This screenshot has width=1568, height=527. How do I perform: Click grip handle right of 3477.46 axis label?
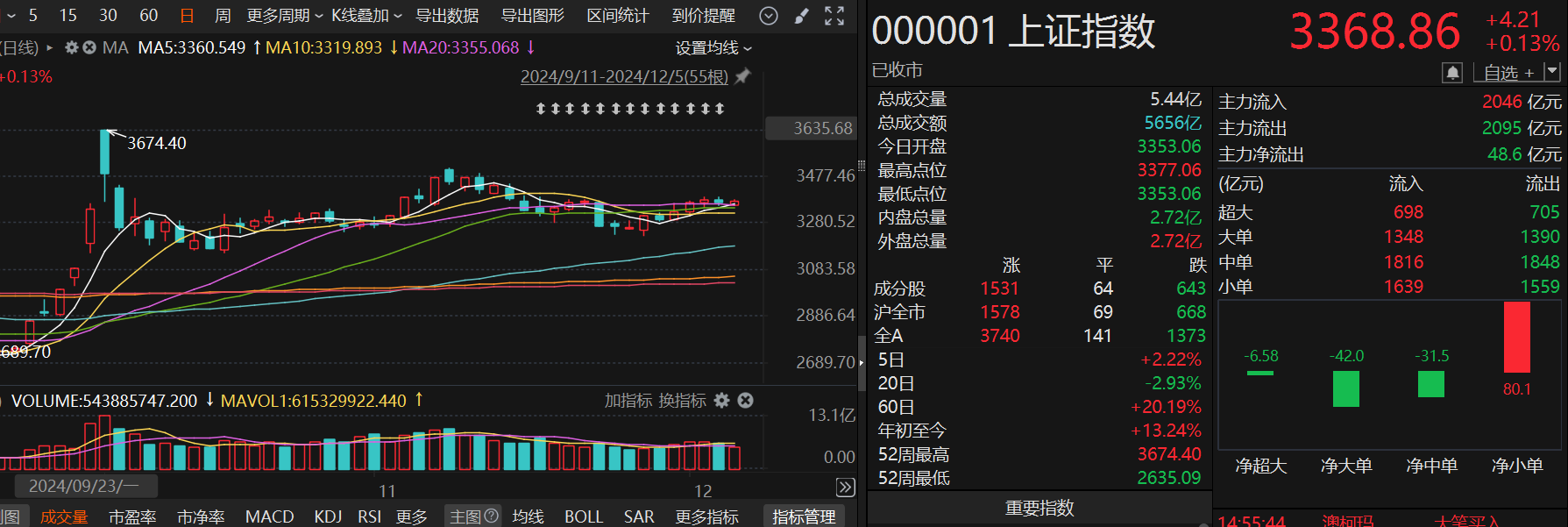pyautogui.click(x=862, y=165)
